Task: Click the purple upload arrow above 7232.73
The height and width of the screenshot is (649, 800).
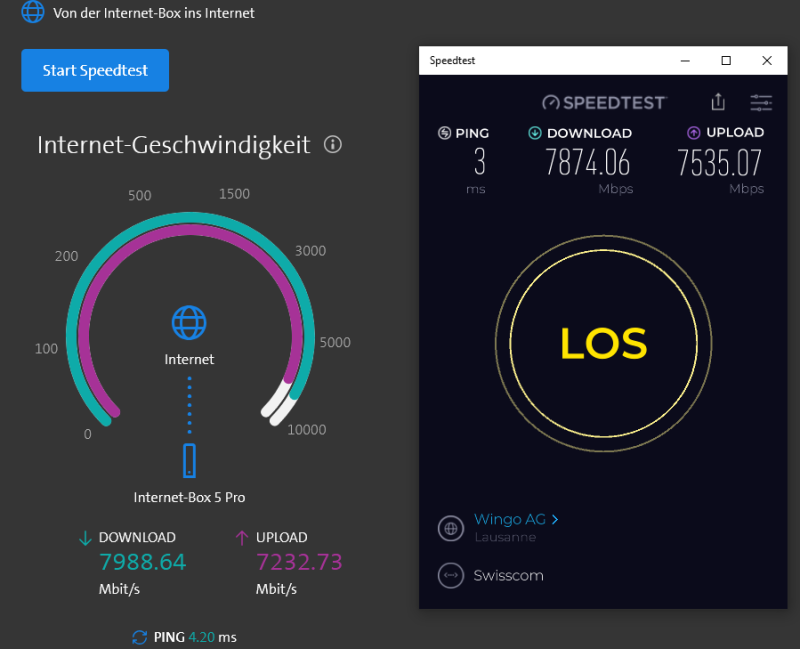Action: coord(241,538)
